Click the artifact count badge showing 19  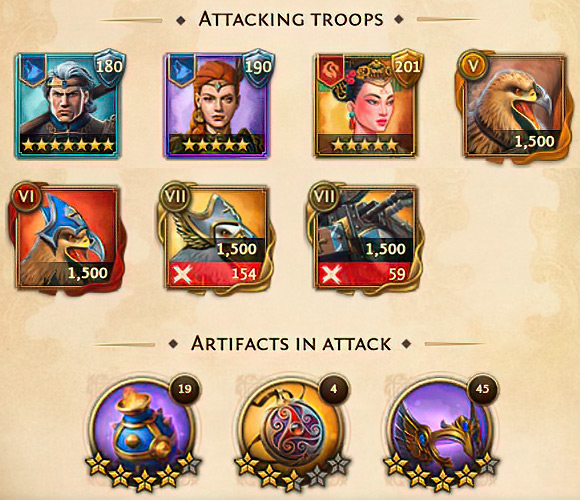(185, 389)
